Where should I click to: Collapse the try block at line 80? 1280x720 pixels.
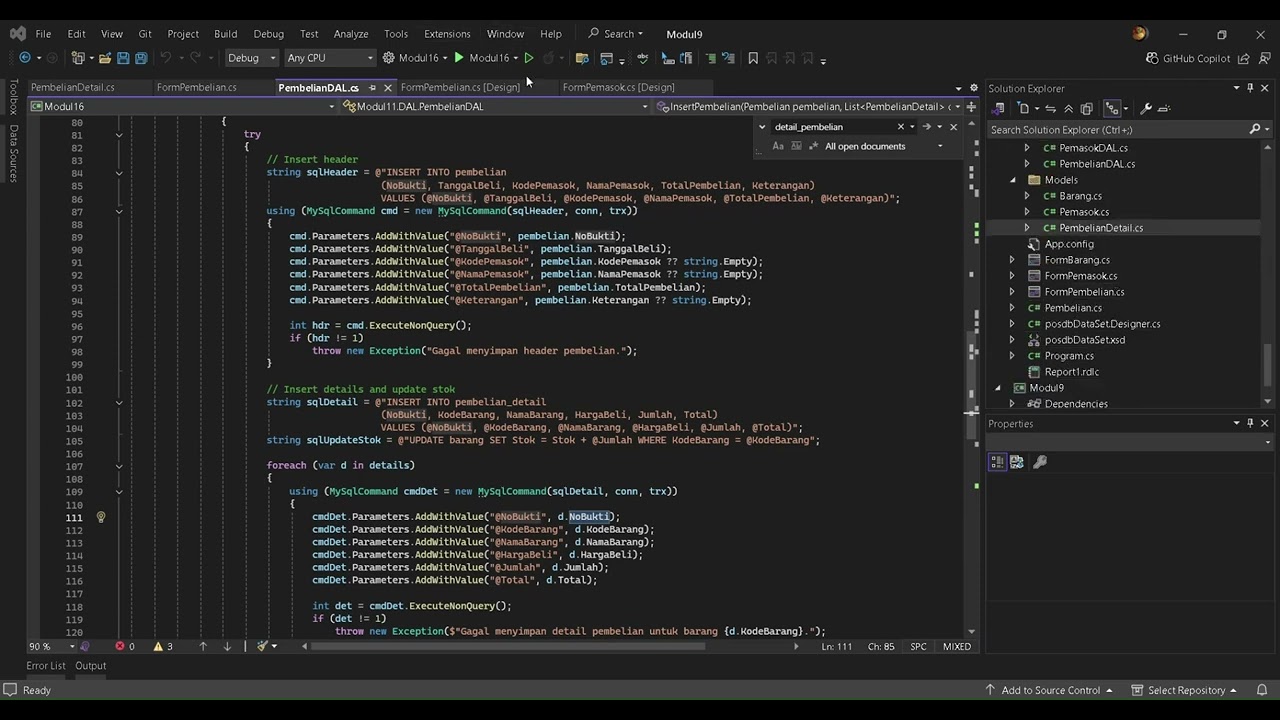(118, 134)
